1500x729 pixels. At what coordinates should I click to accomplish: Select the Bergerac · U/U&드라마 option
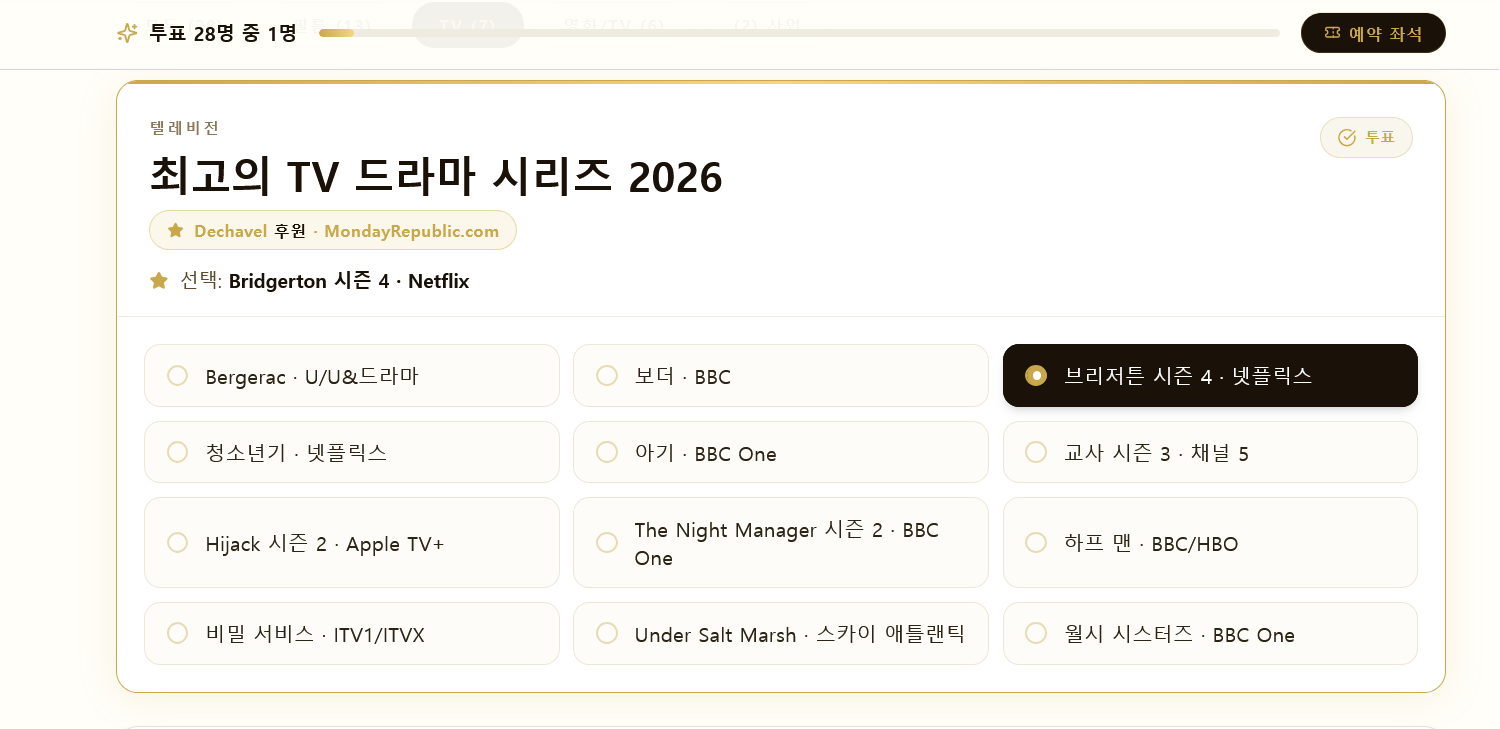pos(352,376)
